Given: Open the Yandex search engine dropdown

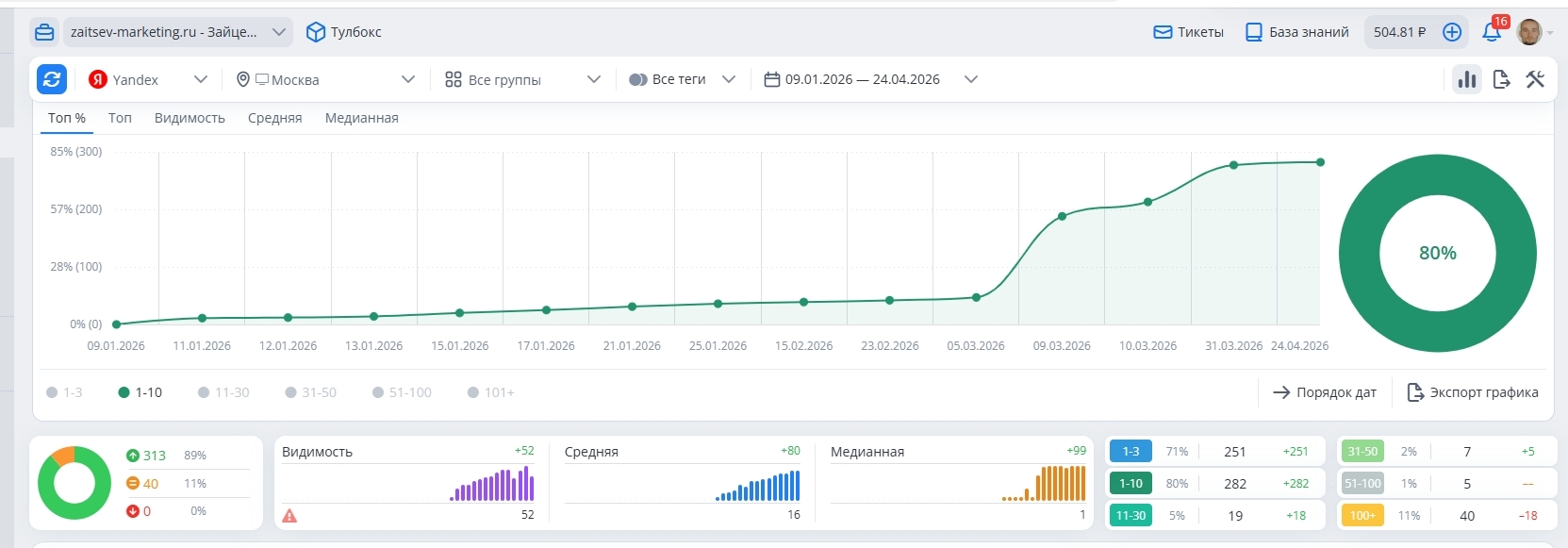Looking at the screenshot, I should pos(148,79).
